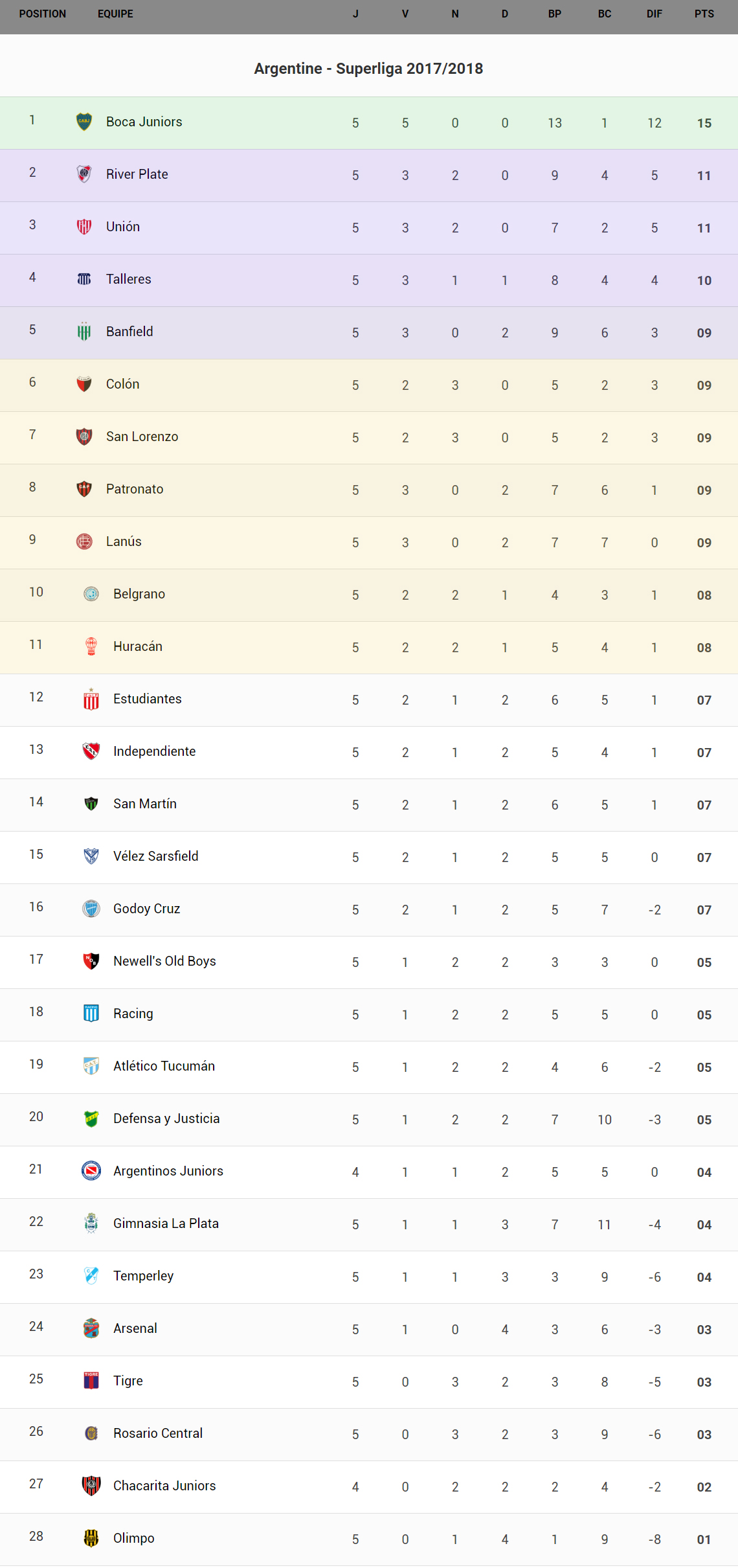Click the Racing blue striped crest
This screenshot has width=738, height=1568.
(x=91, y=1013)
